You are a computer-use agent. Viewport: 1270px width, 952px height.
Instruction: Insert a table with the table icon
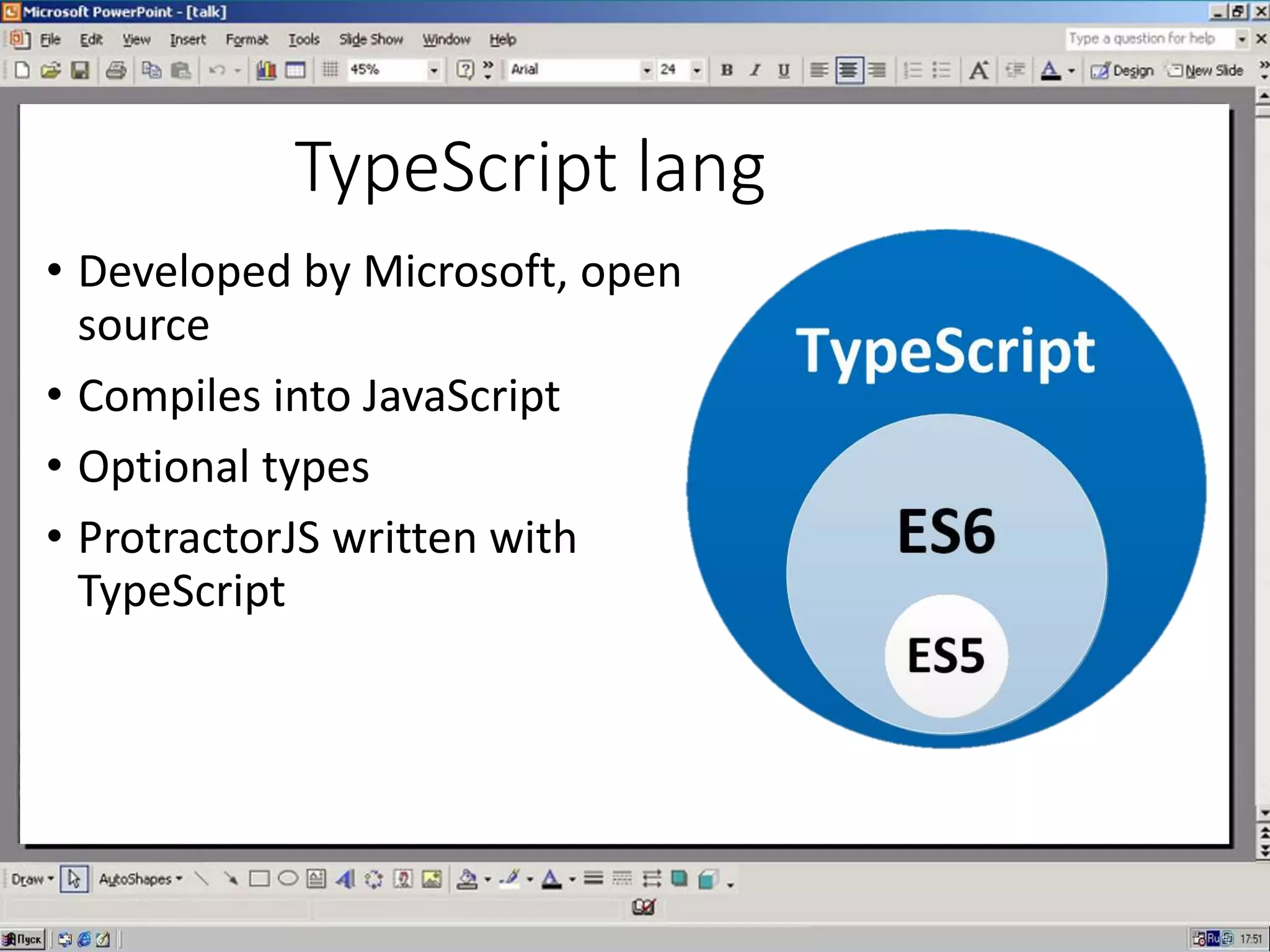click(295, 70)
